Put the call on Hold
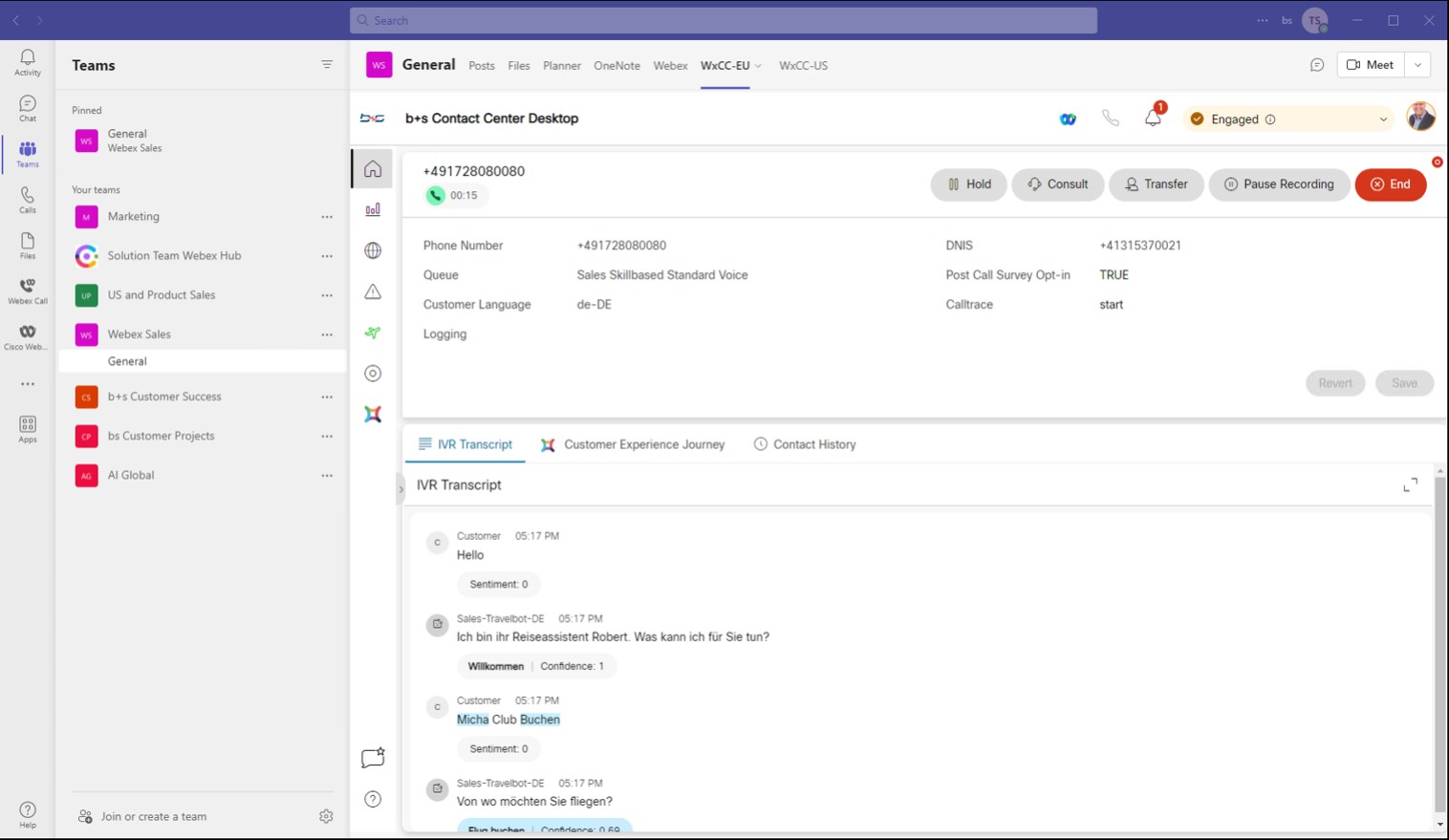This screenshot has width=1449, height=840. pos(969,184)
